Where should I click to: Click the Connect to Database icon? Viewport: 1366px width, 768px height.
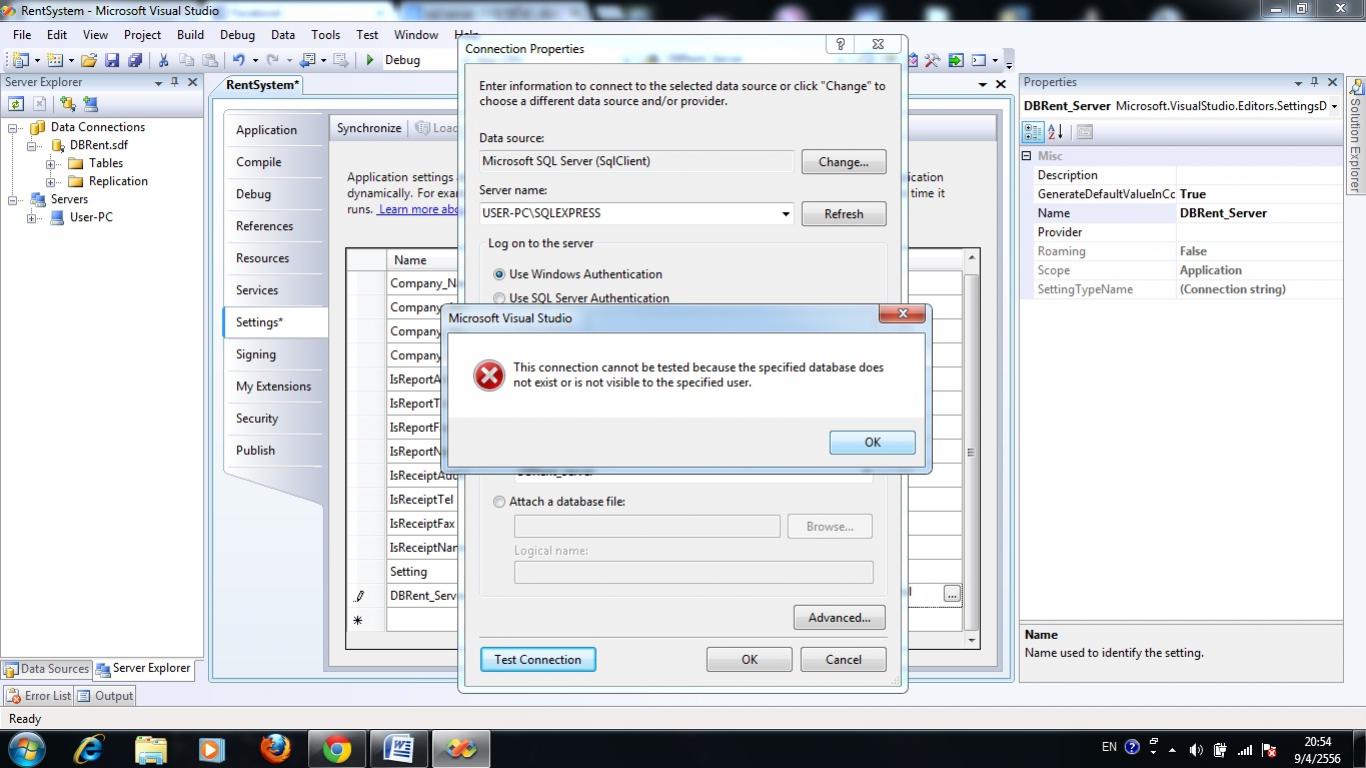(x=67, y=104)
